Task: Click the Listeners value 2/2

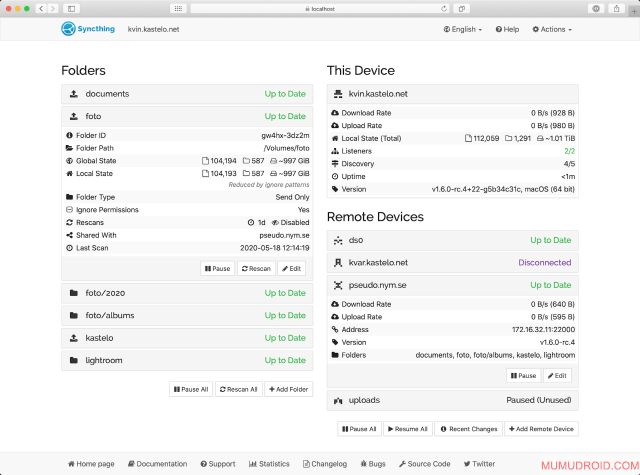Action: tap(569, 151)
